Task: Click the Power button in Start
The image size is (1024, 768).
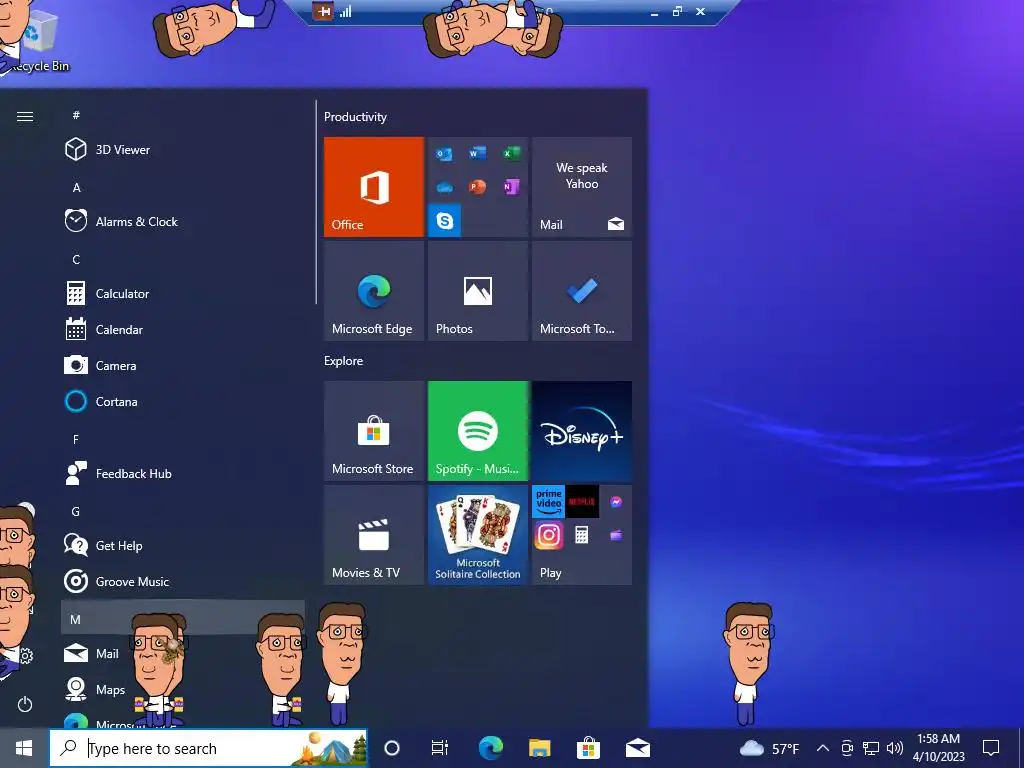Action: [x=25, y=705]
